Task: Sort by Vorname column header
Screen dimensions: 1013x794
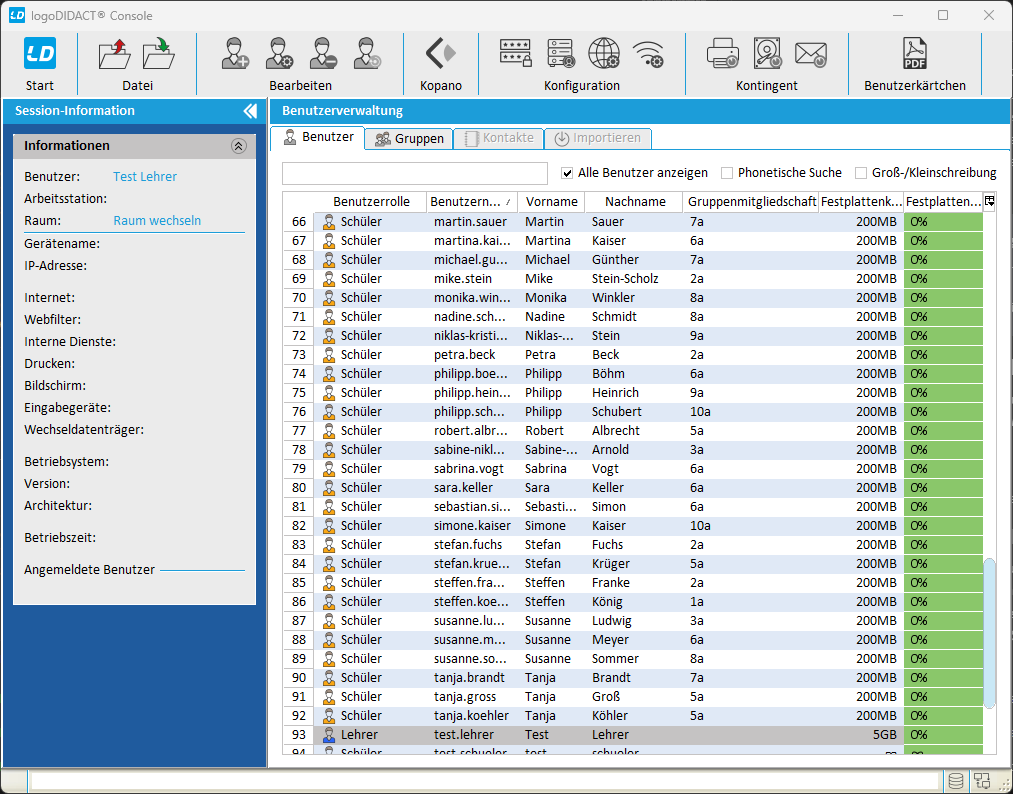Action: point(551,202)
